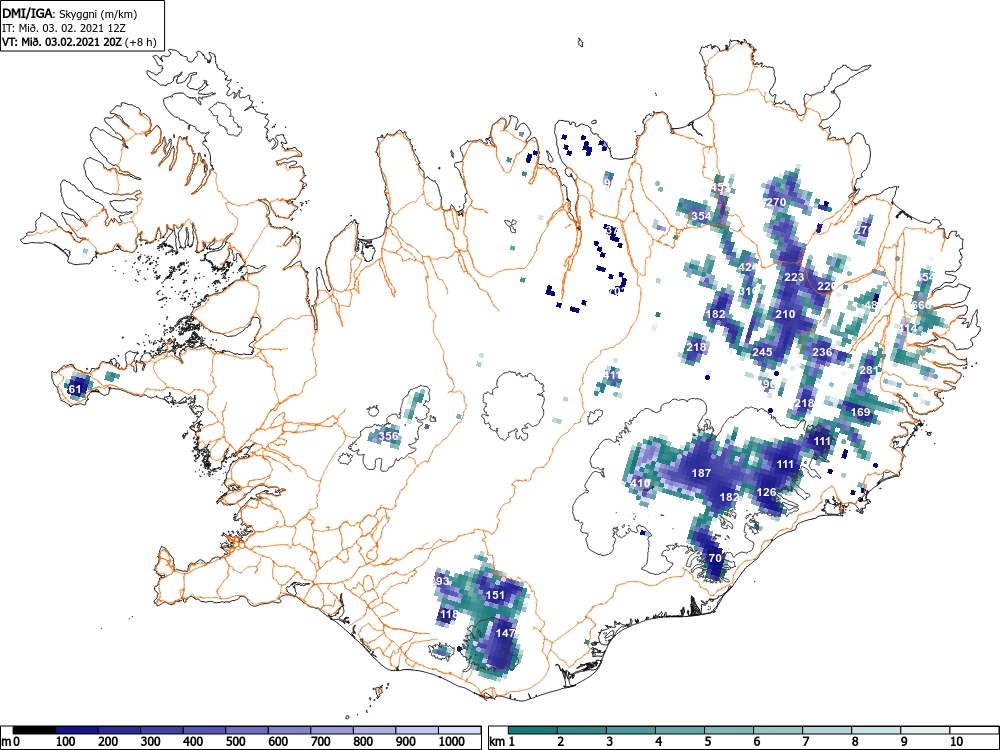Click the "DMI/IGA: Skyggni (m/km)" title text
Viewport: 1000px width, 750px height.
70,14
